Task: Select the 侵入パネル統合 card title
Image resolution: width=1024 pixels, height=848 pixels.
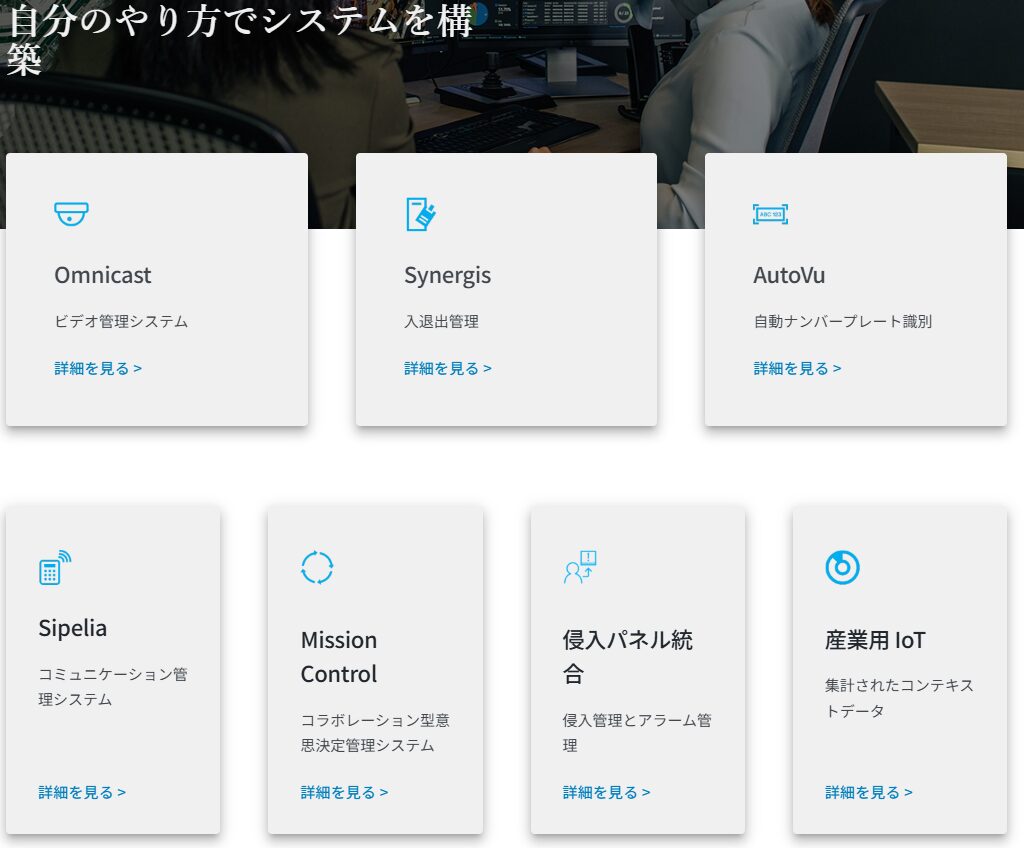Action: click(628, 657)
